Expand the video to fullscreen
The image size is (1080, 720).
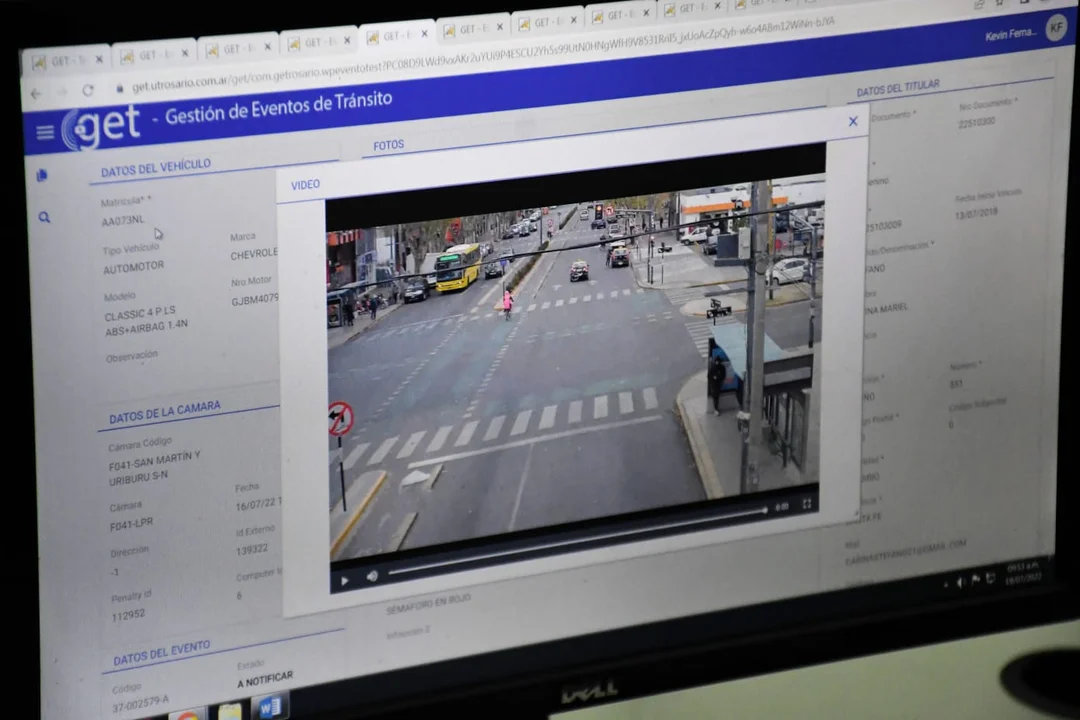[806, 505]
